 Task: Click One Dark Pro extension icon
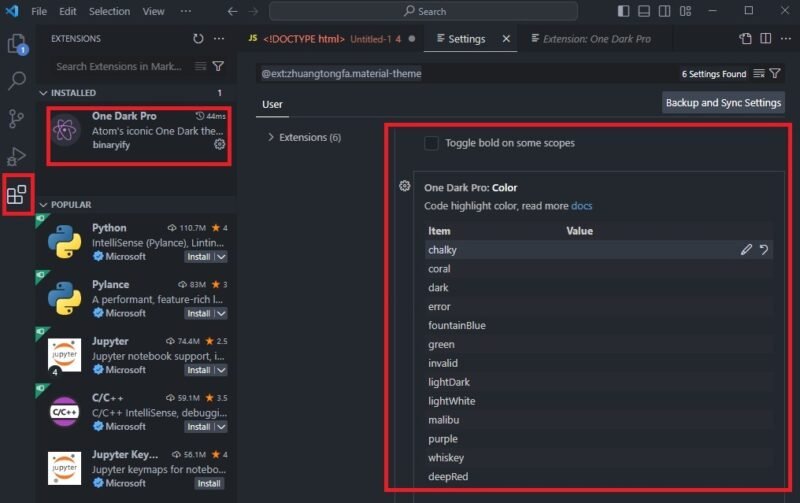click(x=65, y=130)
